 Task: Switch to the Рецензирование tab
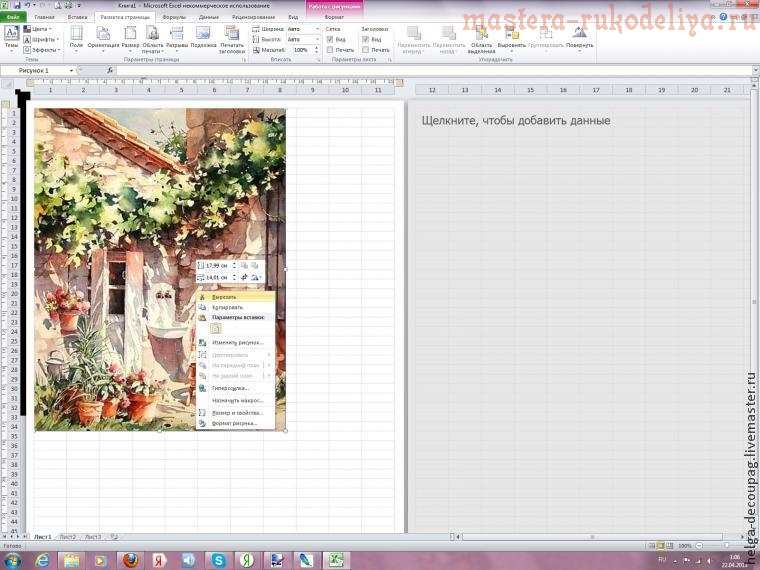(253, 17)
